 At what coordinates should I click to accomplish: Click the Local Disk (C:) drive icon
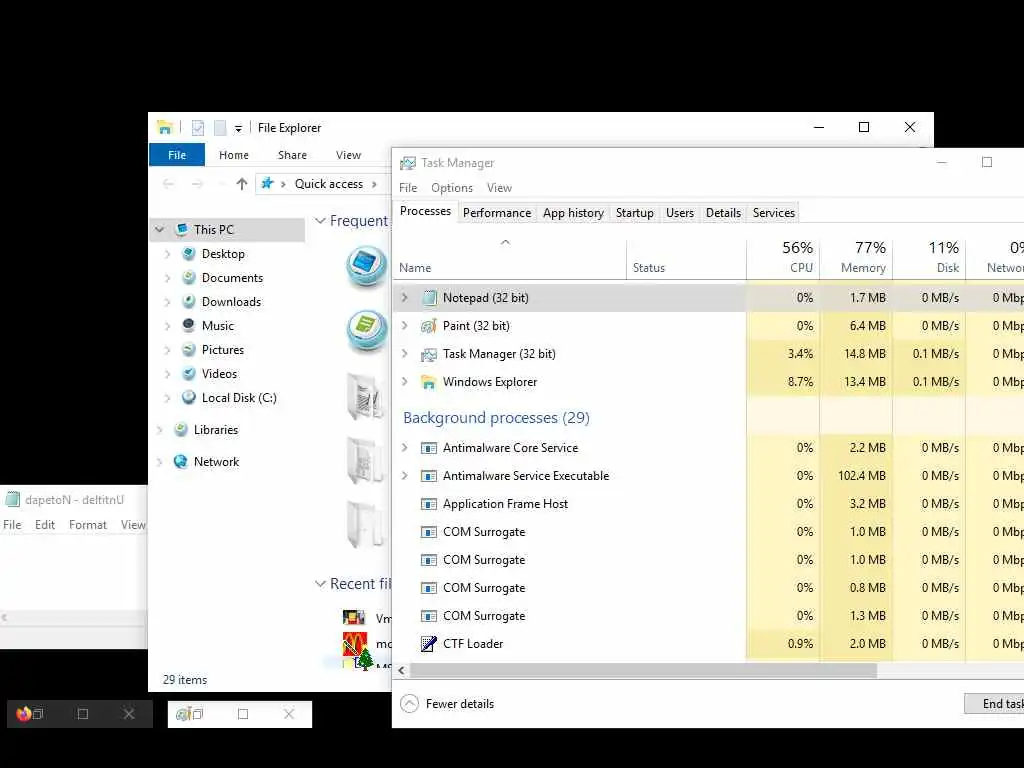[189, 397]
